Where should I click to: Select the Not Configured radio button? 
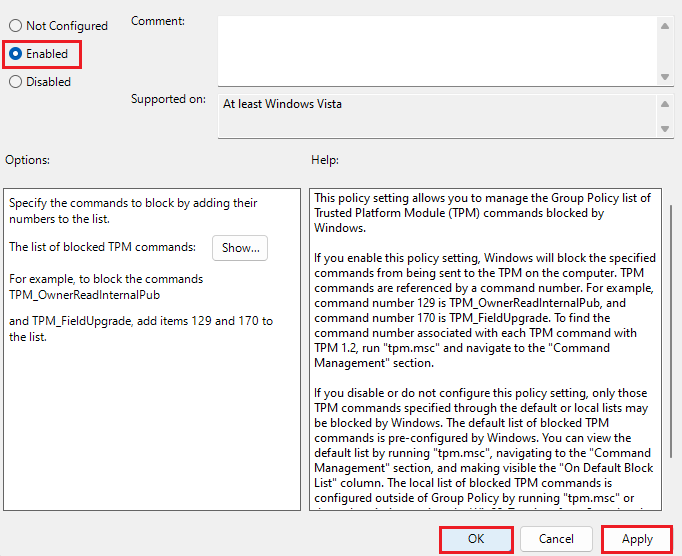point(15,25)
